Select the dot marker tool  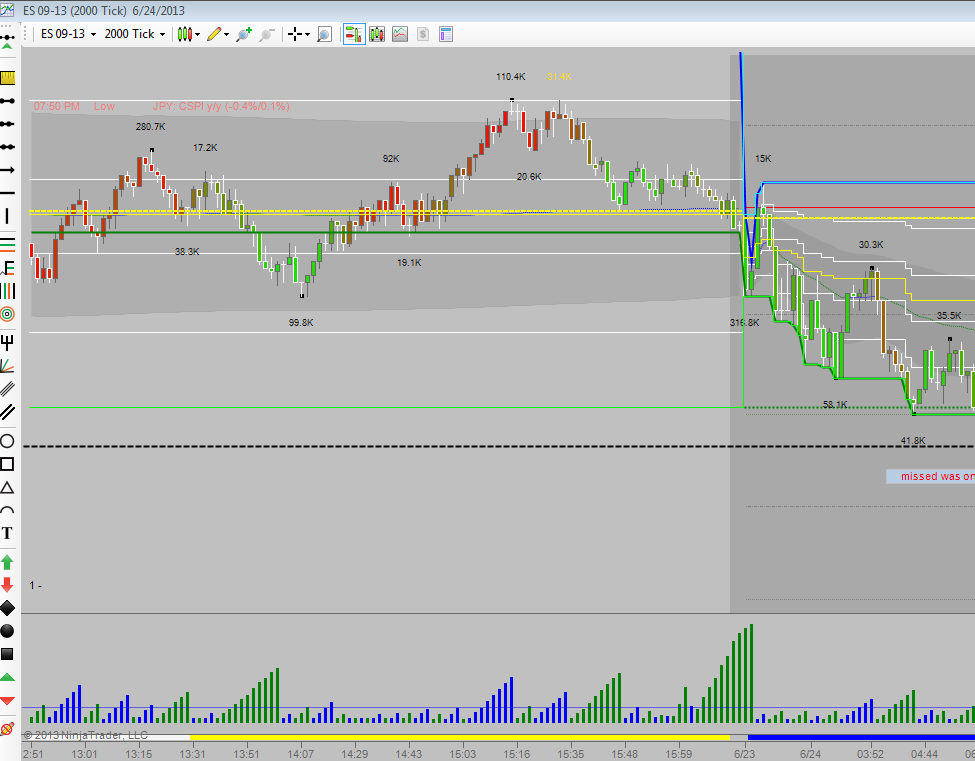tap(7, 630)
